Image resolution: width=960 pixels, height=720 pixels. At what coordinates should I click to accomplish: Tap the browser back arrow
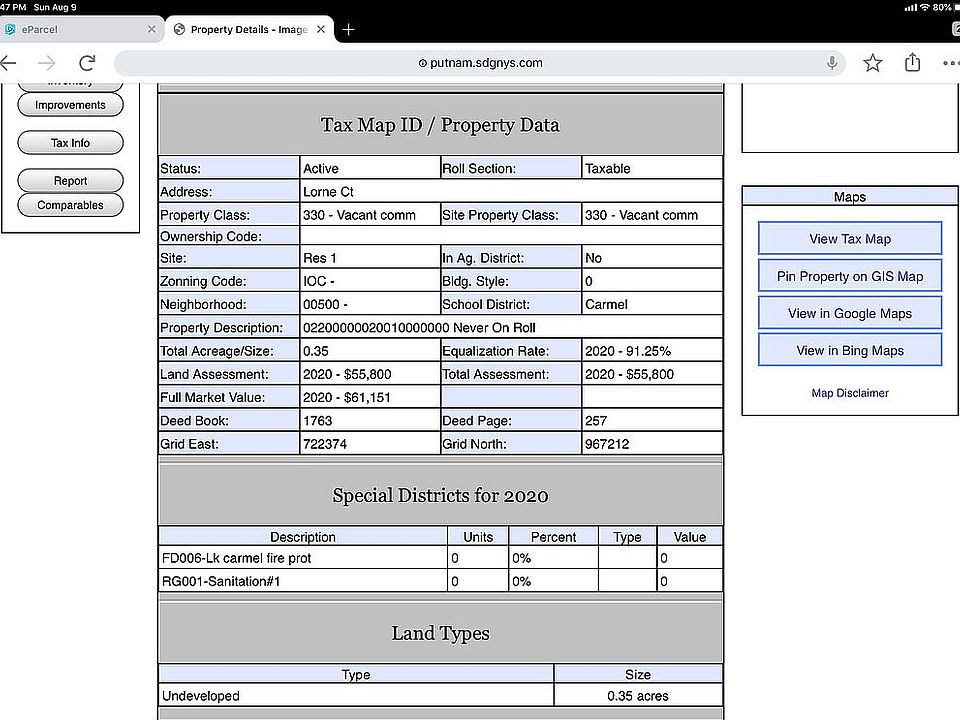8,62
